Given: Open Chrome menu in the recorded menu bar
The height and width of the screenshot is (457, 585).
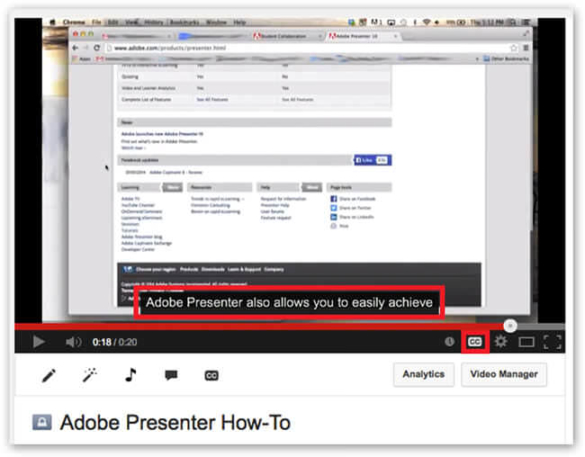Looking at the screenshot, I should [x=74, y=22].
